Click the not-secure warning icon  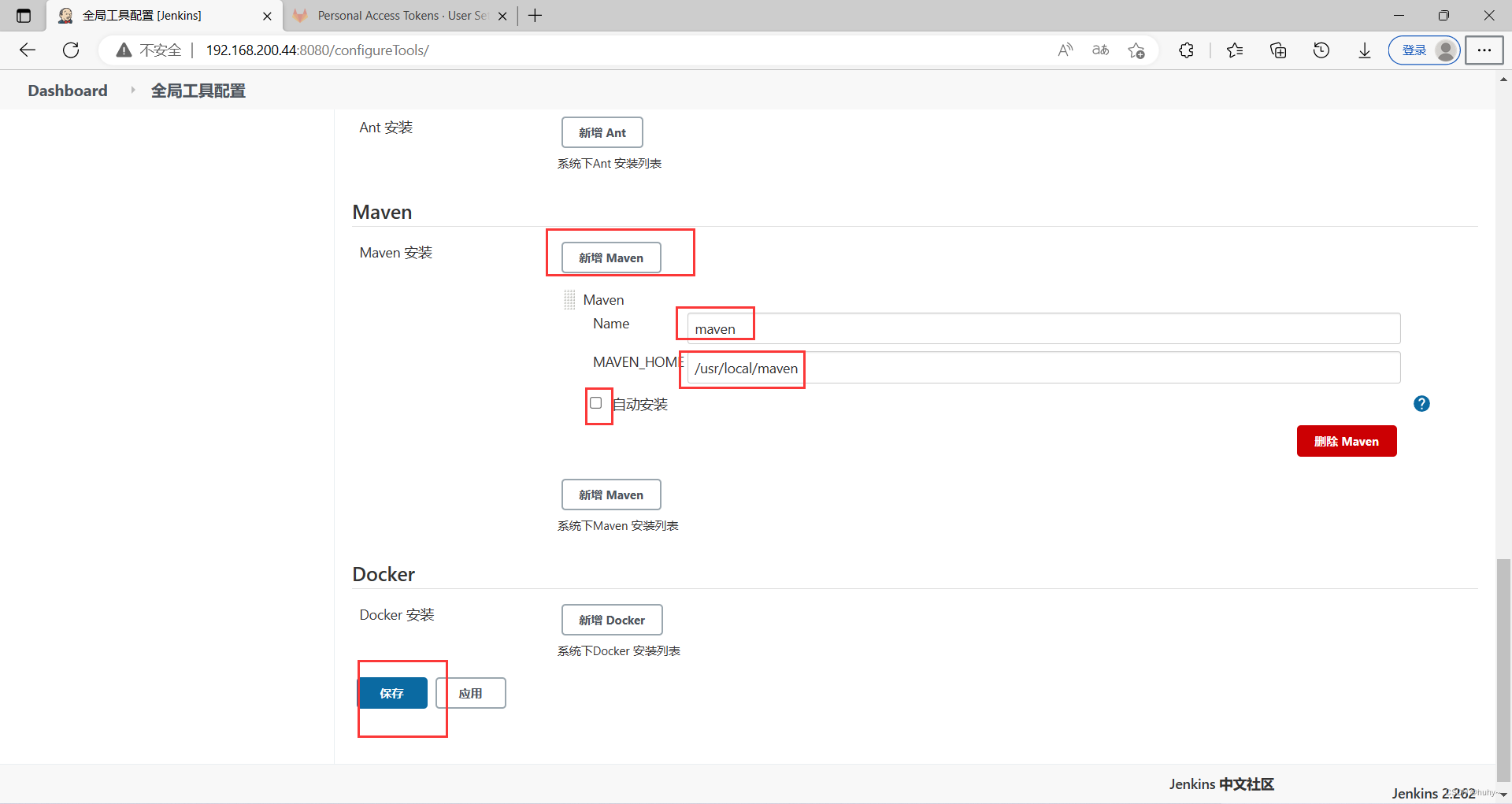pos(124,50)
